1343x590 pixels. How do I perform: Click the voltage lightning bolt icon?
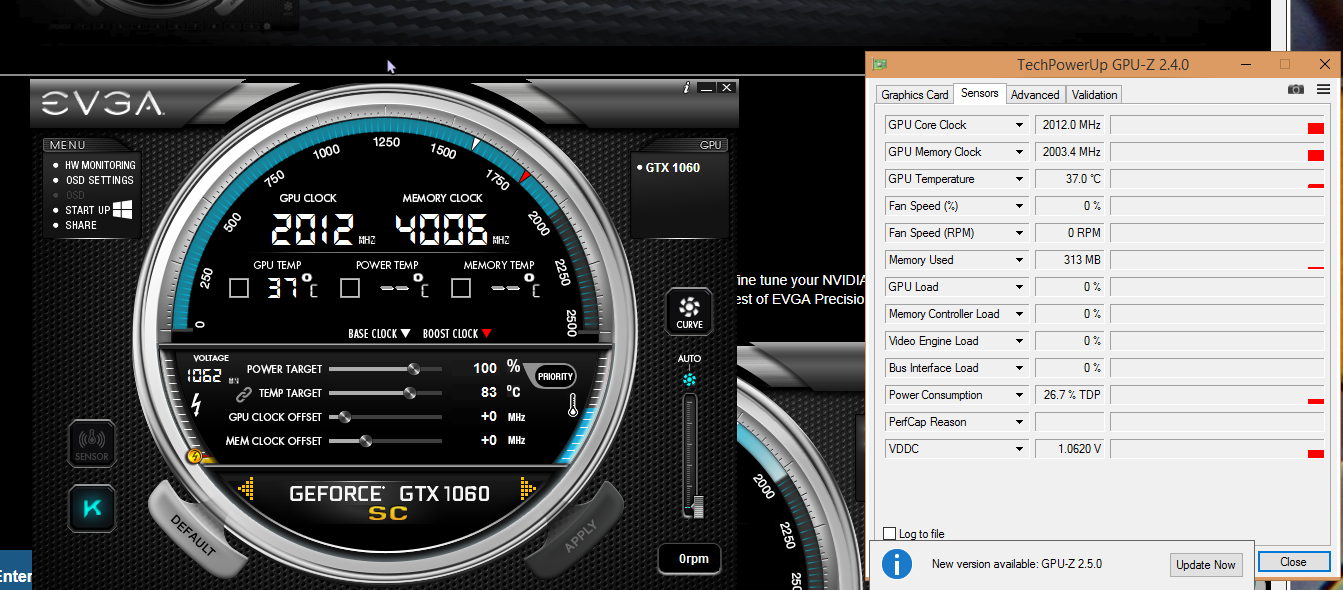(x=197, y=403)
